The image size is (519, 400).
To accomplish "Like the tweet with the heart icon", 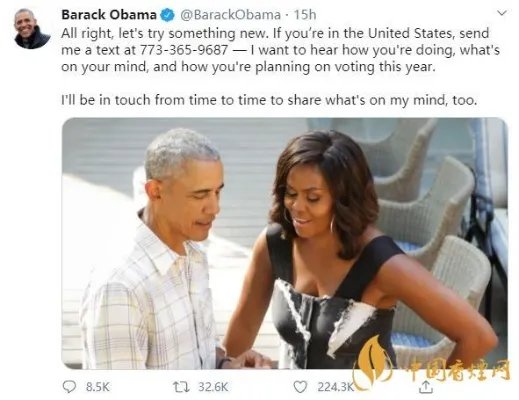I will coord(300,387).
